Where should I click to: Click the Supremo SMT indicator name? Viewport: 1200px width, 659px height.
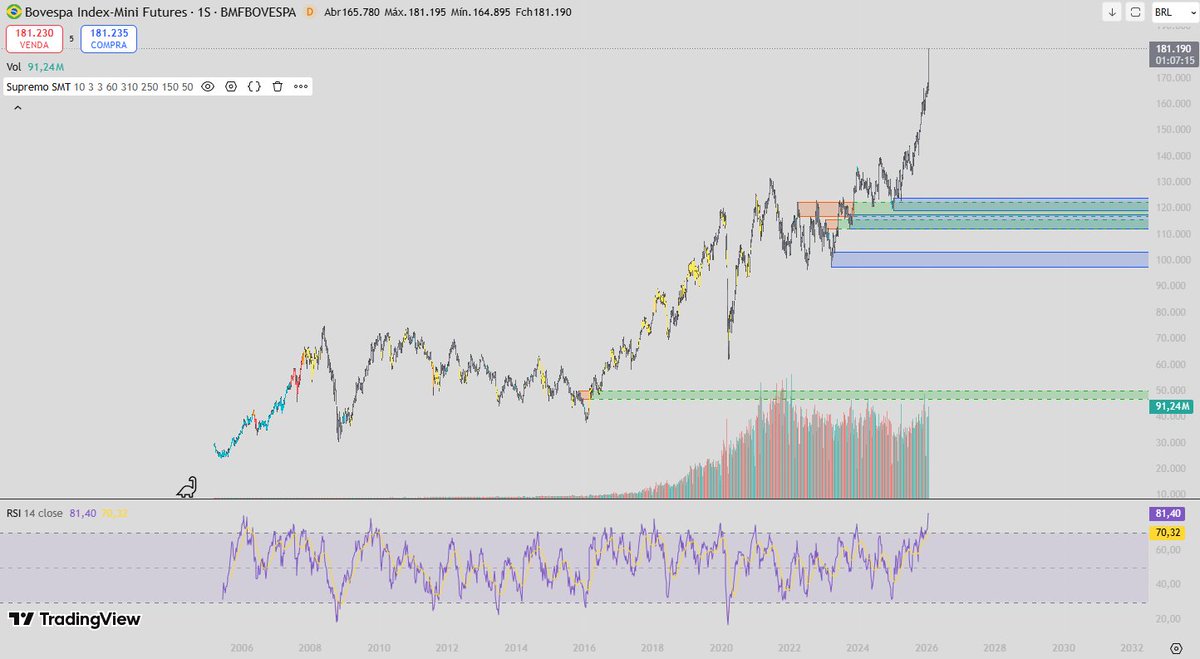point(38,87)
